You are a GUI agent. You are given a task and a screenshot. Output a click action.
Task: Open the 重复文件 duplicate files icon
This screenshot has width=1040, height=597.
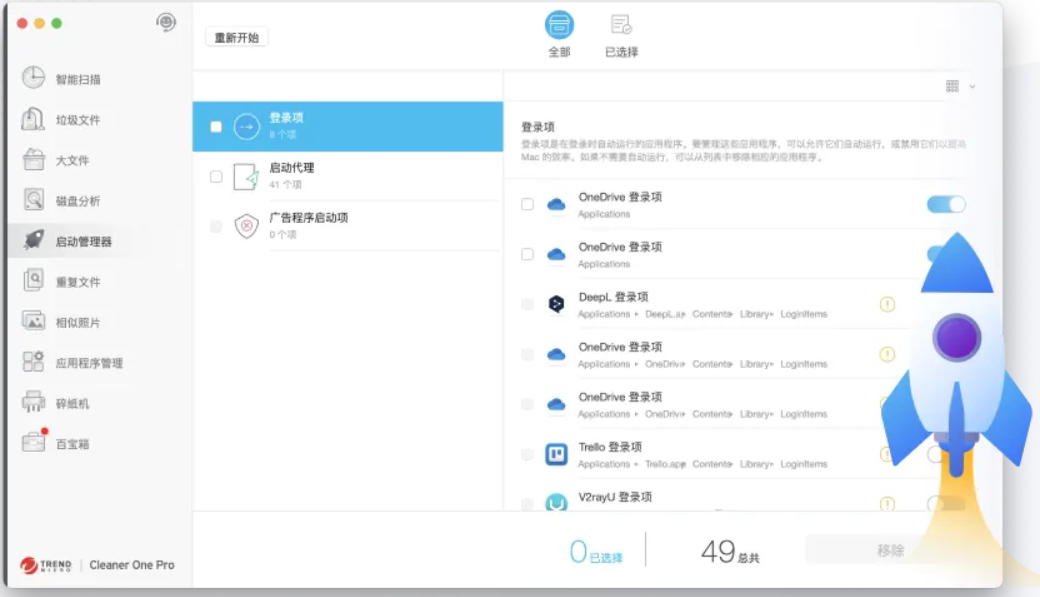click(x=33, y=281)
